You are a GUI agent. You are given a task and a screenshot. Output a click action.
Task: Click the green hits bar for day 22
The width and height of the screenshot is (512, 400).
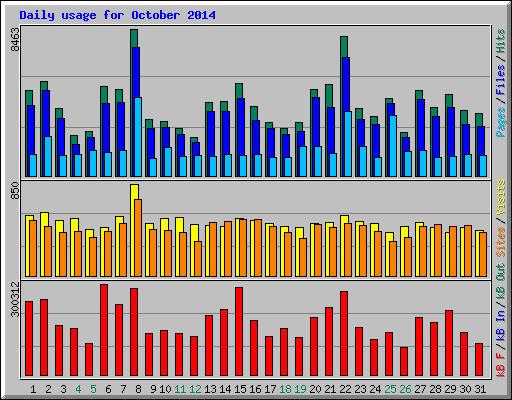[344, 47]
